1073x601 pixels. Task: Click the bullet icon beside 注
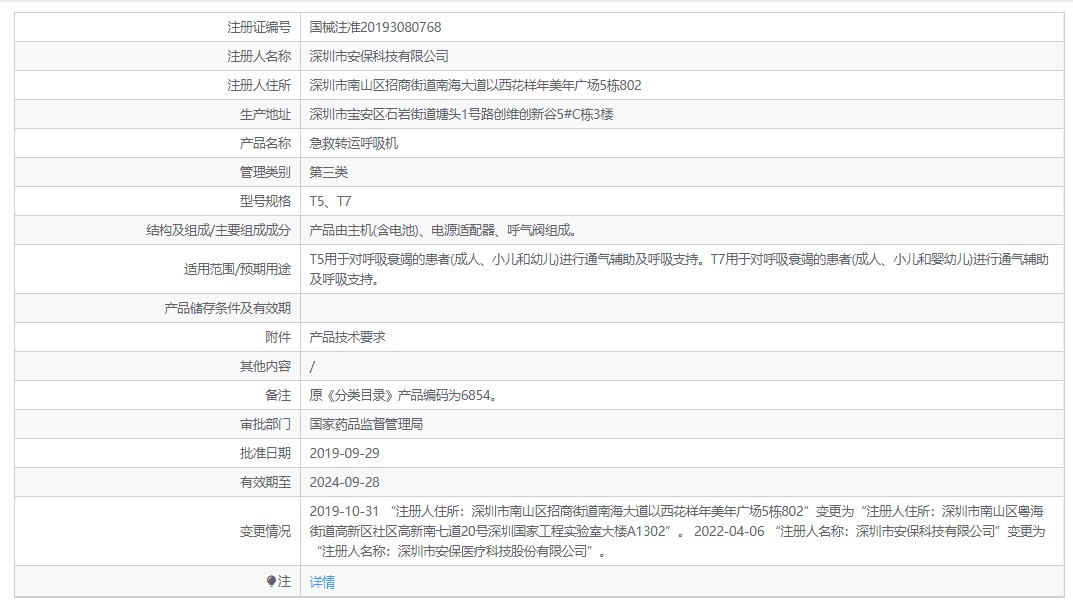271,581
